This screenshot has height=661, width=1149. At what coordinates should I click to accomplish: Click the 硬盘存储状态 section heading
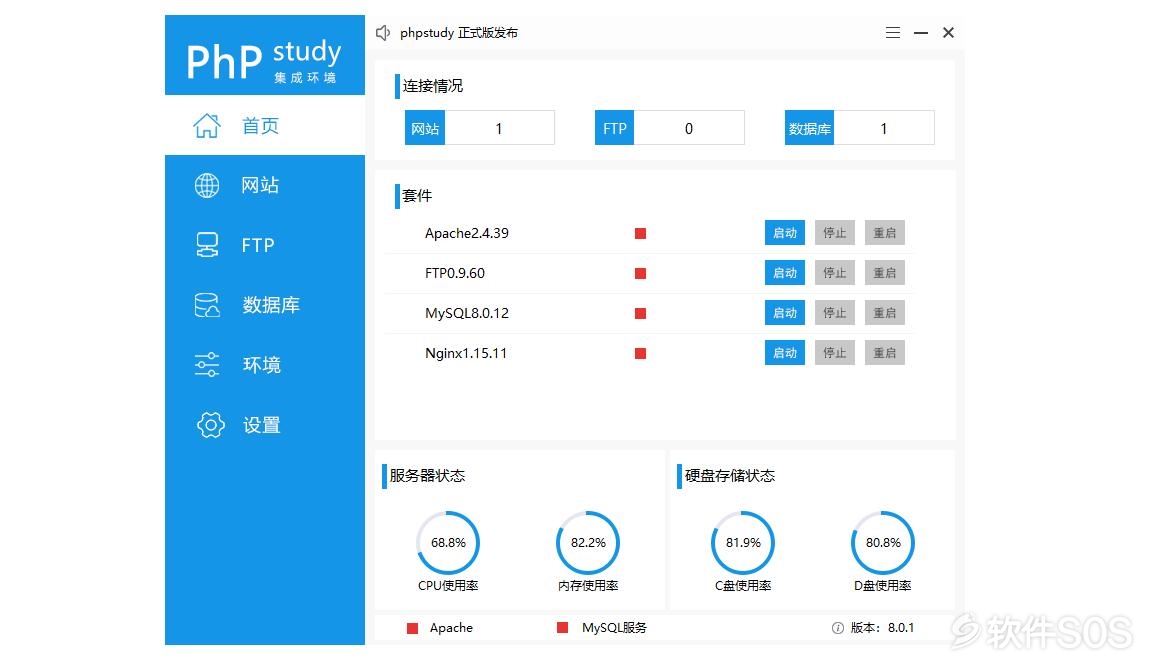click(730, 476)
